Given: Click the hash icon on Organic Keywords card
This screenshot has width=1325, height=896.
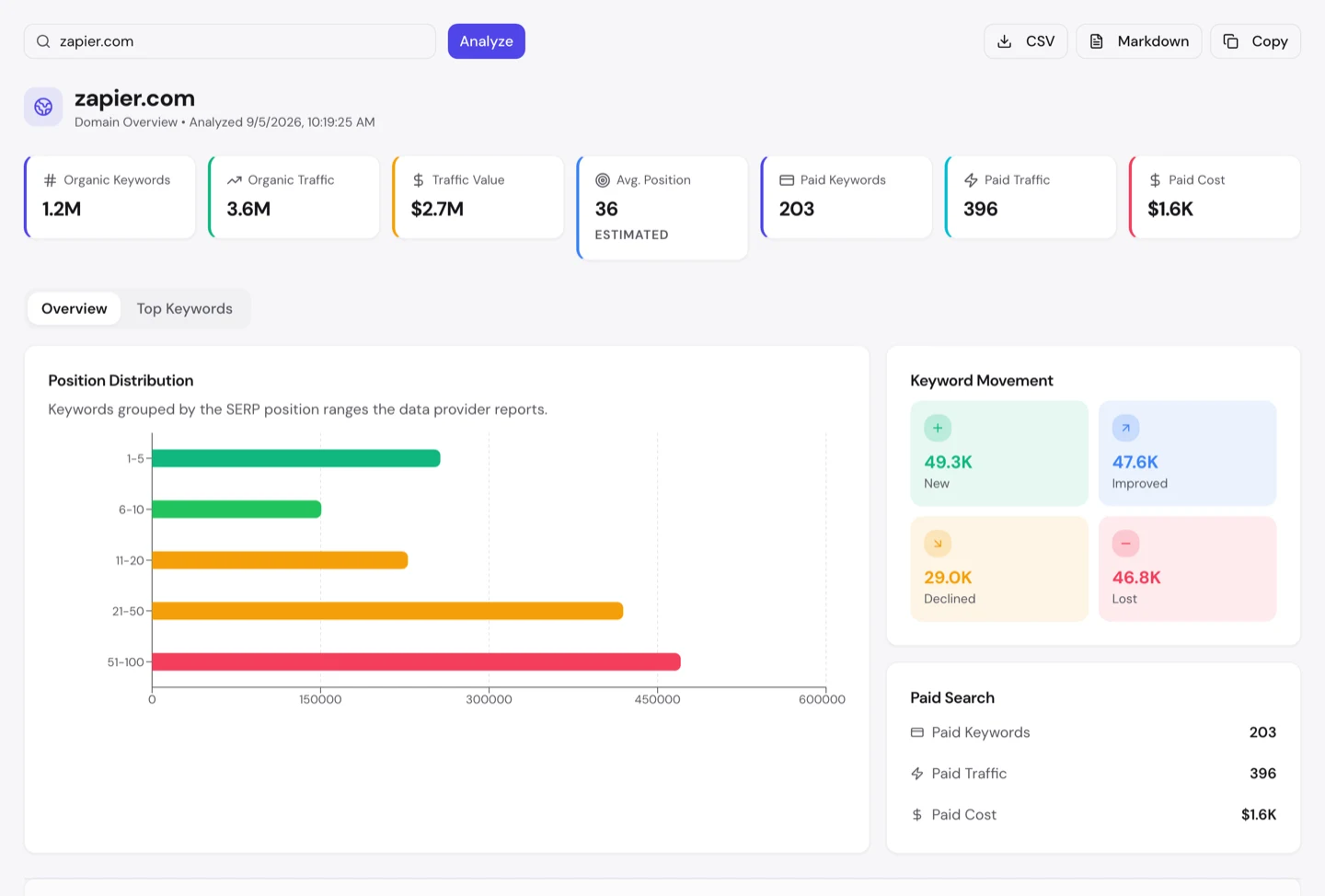Looking at the screenshot, I should point(51,180).
